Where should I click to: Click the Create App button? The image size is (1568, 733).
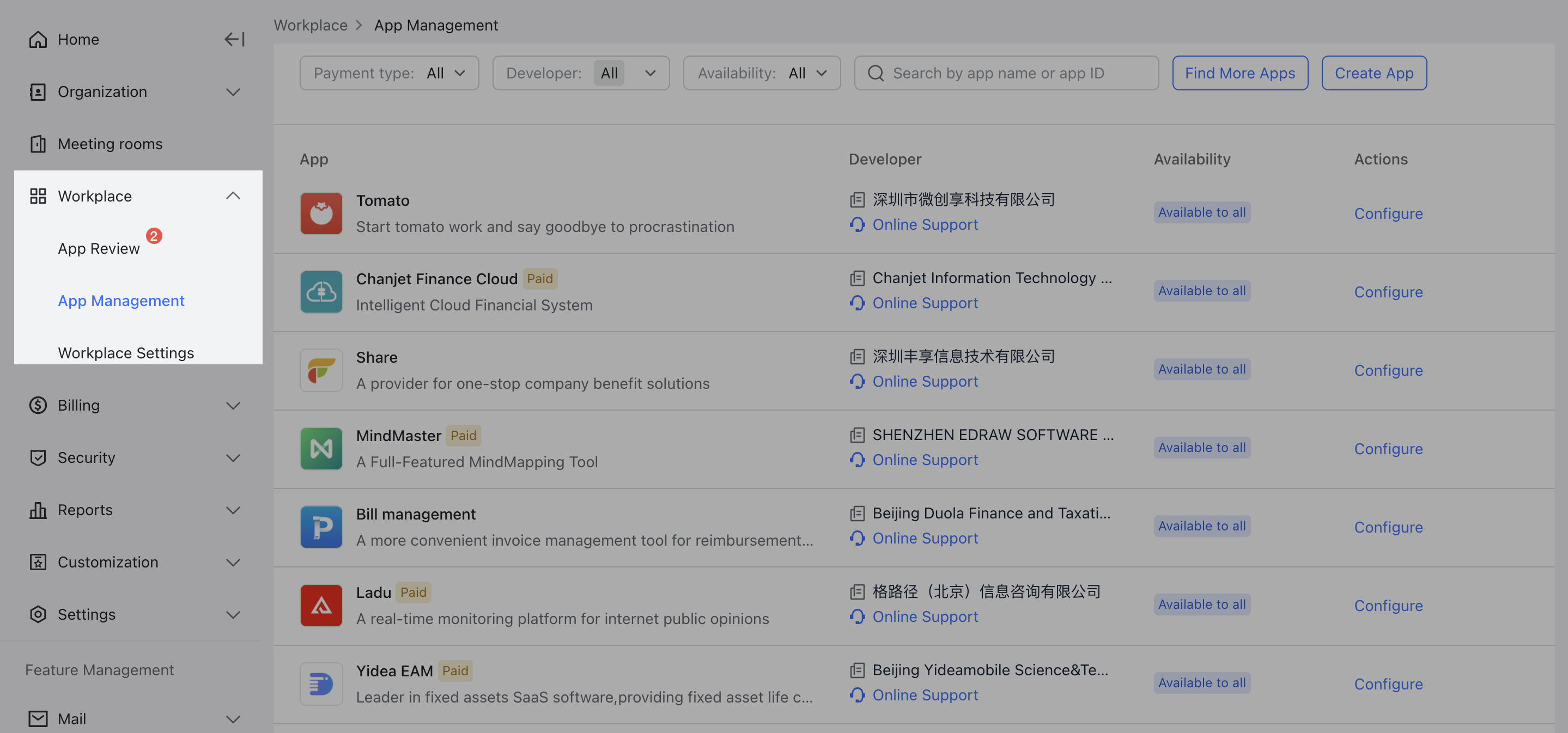(1374, 73)
